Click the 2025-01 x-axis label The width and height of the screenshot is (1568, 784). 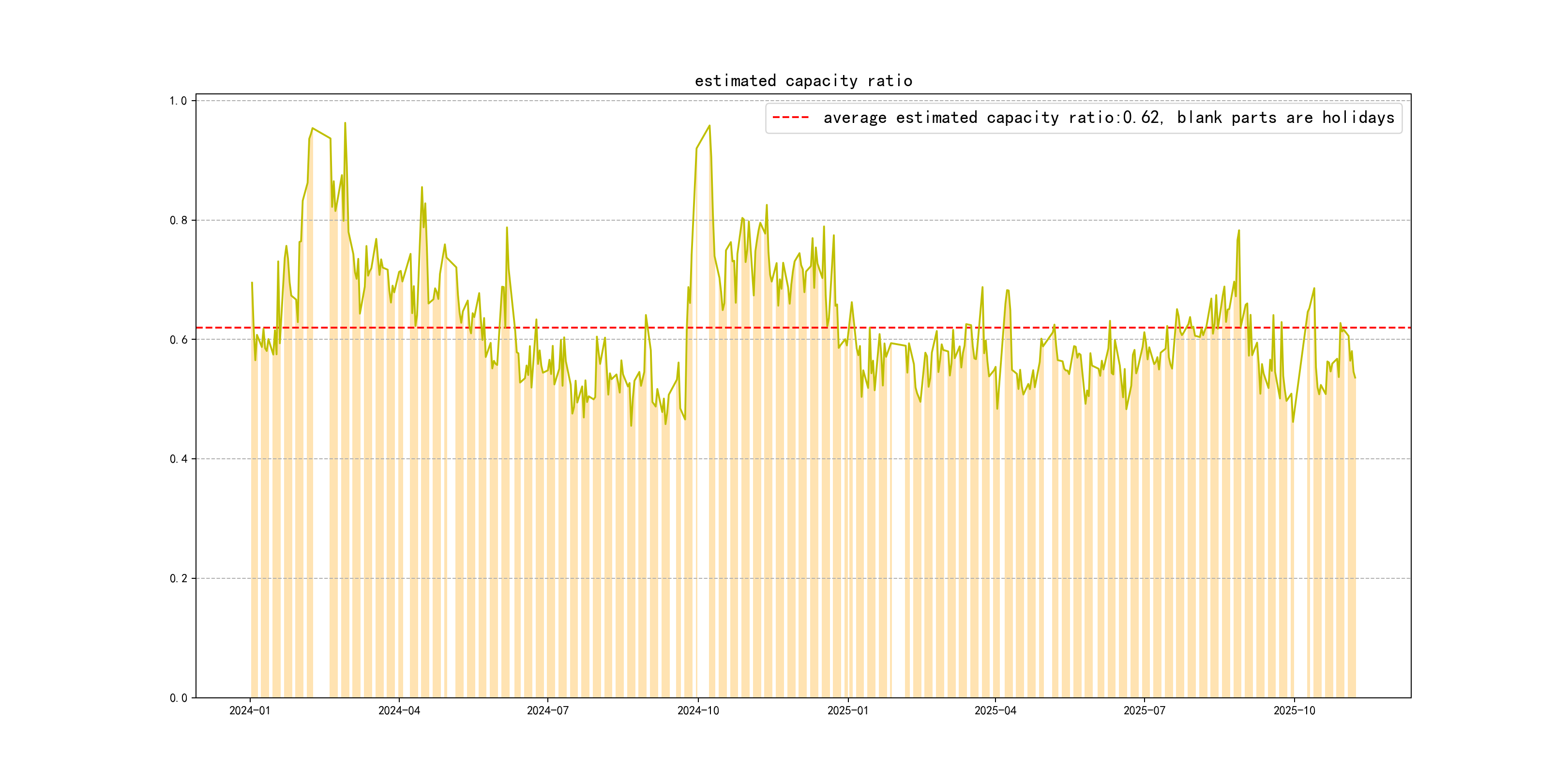[847, 710]
